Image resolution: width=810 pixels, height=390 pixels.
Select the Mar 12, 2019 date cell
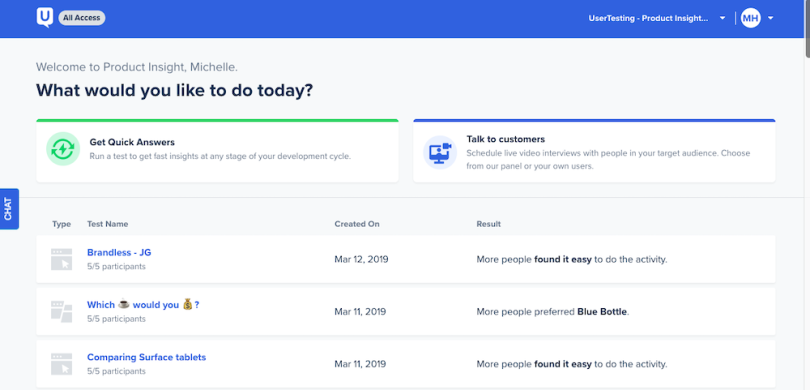(361, 259)
